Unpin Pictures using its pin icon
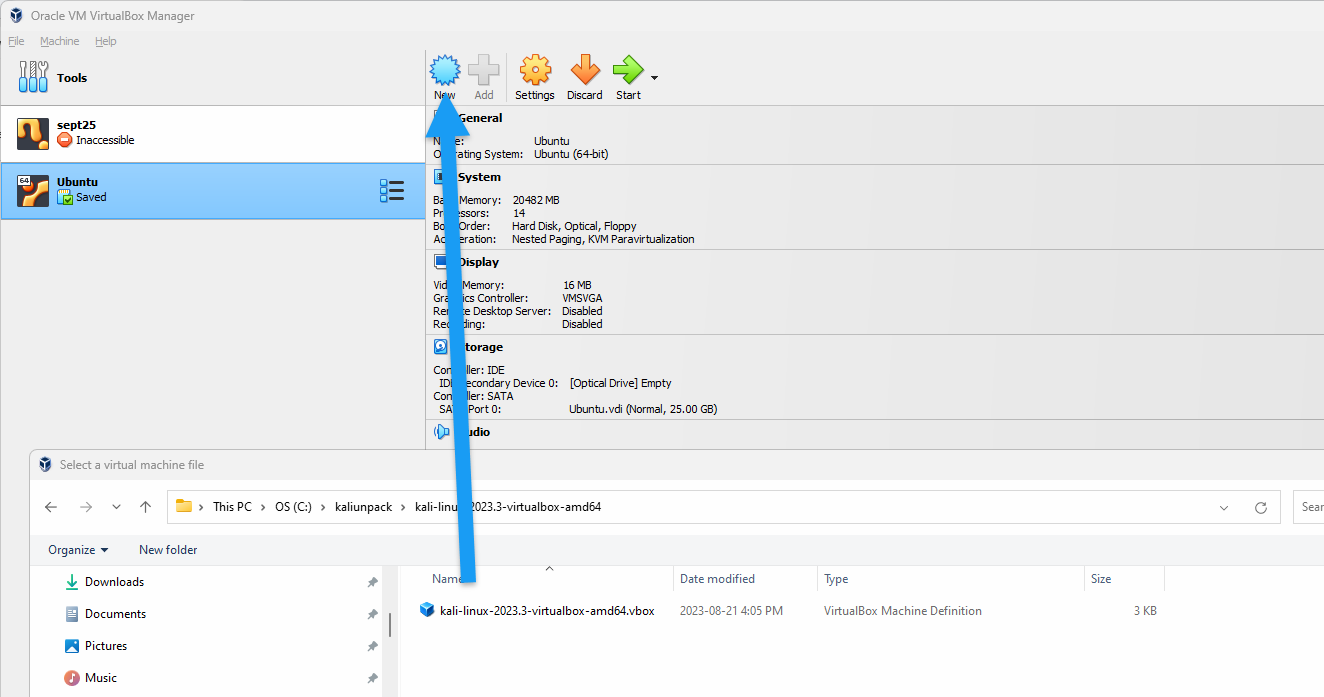 (x=372, y=646)
